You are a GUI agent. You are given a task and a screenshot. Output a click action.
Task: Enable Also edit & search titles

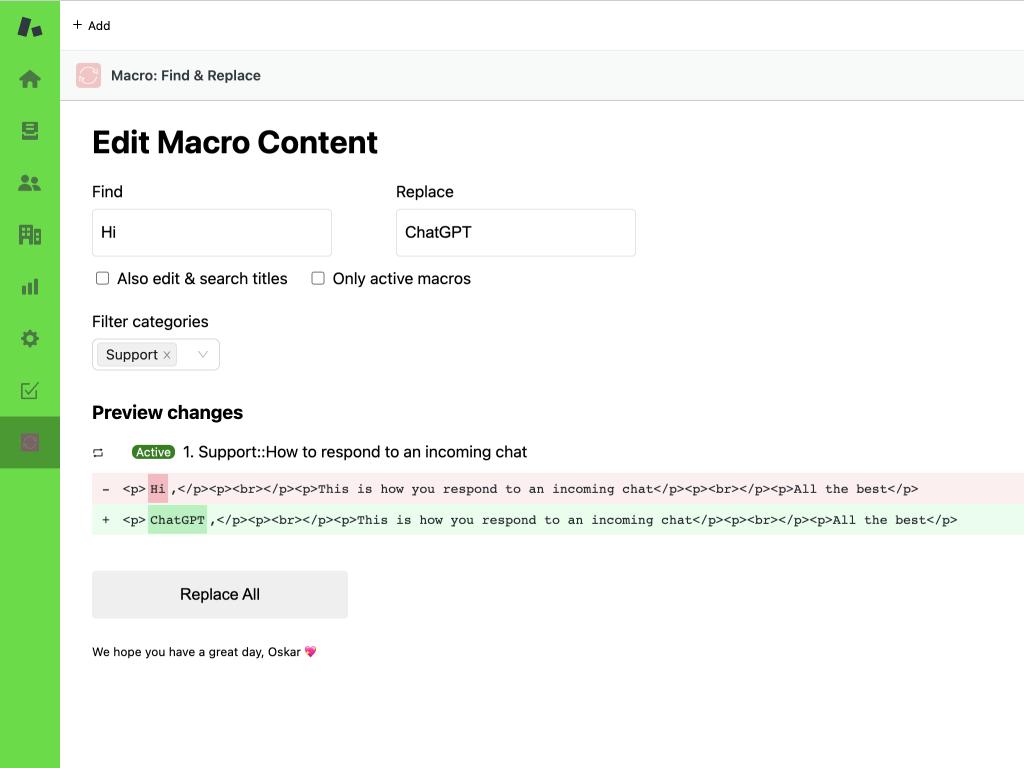click(x=102, y=279)
